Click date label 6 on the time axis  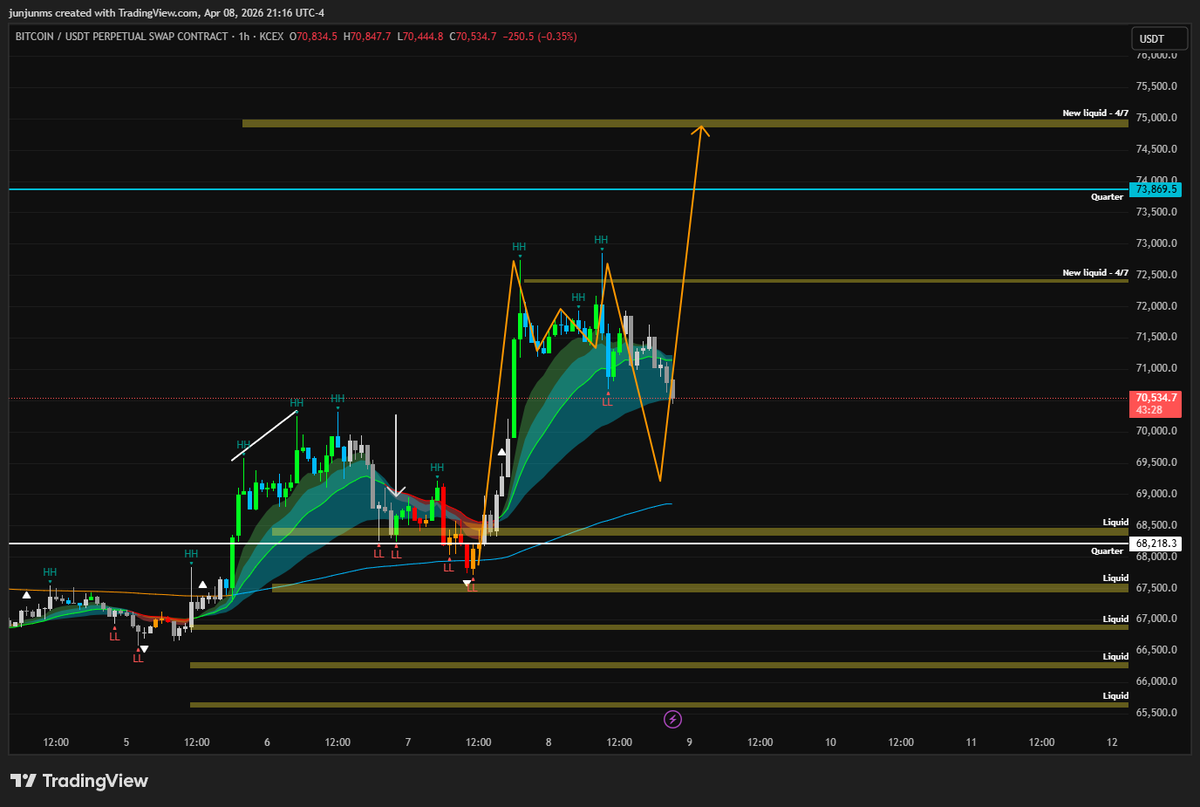pyautogui.click(x=267, y=742)
